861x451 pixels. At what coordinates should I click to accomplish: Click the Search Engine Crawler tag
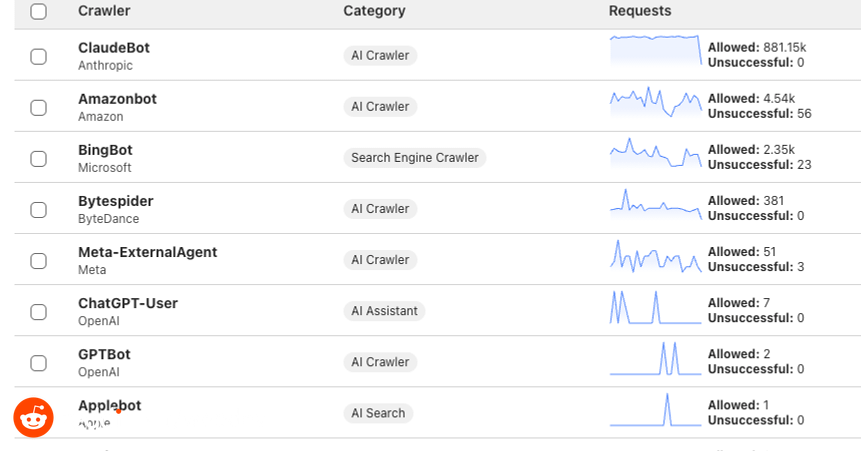point(415,158)
